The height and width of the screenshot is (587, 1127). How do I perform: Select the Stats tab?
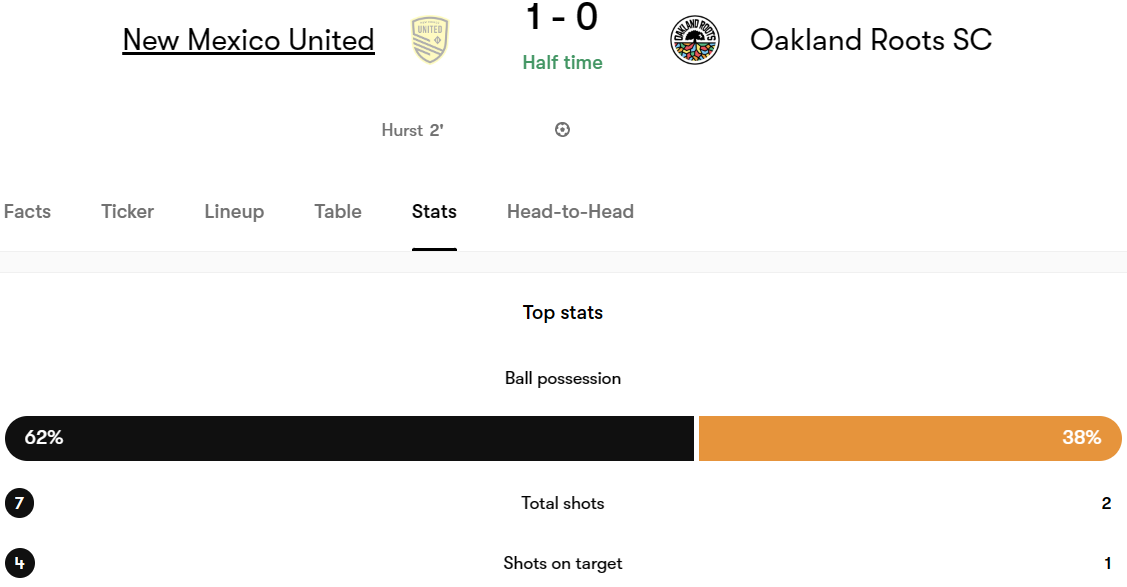click(434, 211)
